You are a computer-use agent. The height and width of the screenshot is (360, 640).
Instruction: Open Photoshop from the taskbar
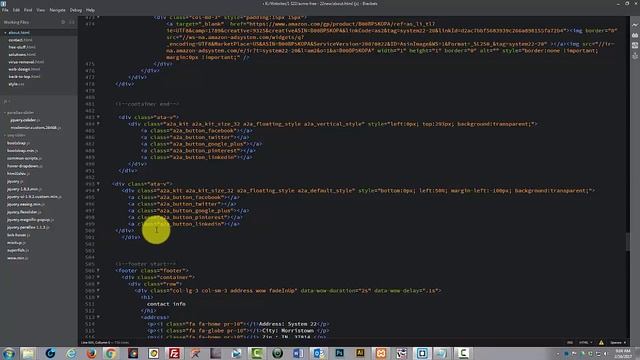(x=339, y=353)
